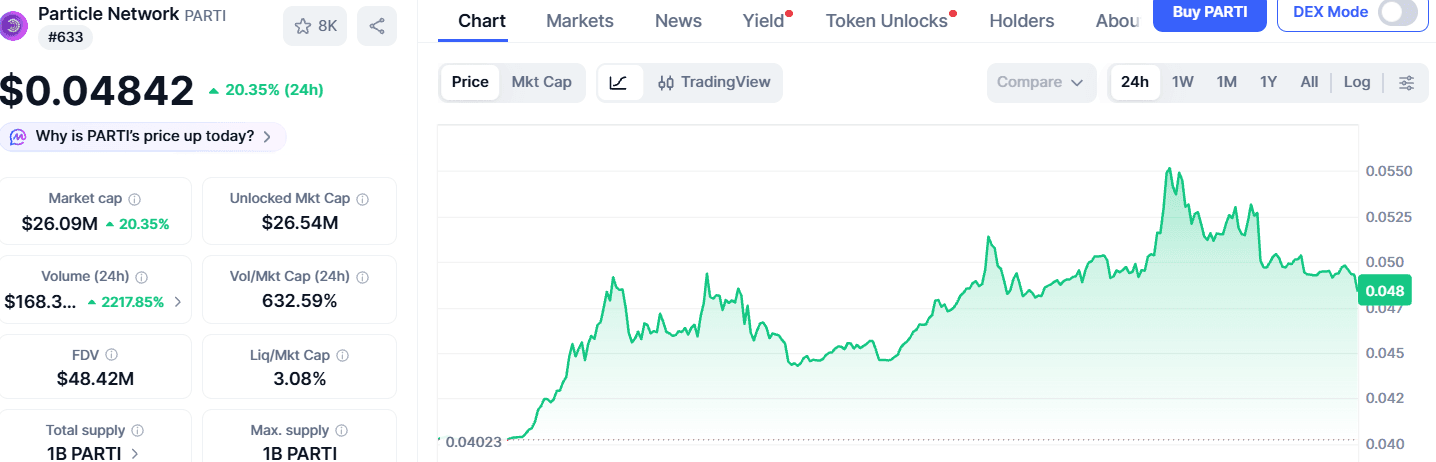The width and height of the screenshot is (1436, 462).
Task: Open Liq/Mkt Cap info icon
Action: coord(343,355)
